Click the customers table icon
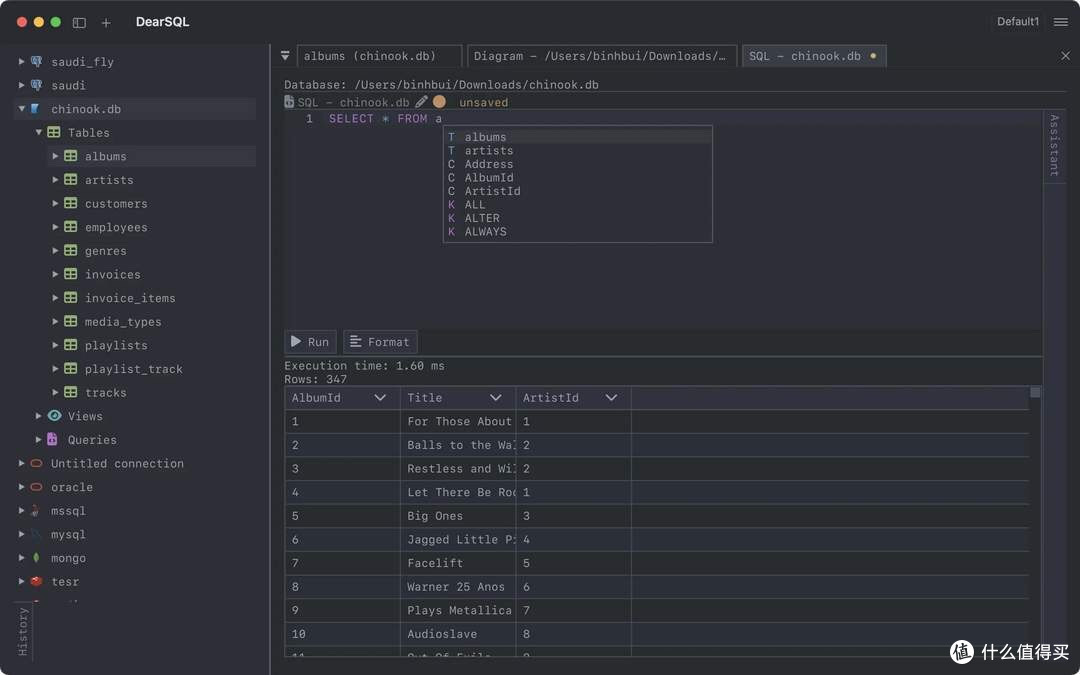This screenshot has width=1080, height=675. [70, 203]
